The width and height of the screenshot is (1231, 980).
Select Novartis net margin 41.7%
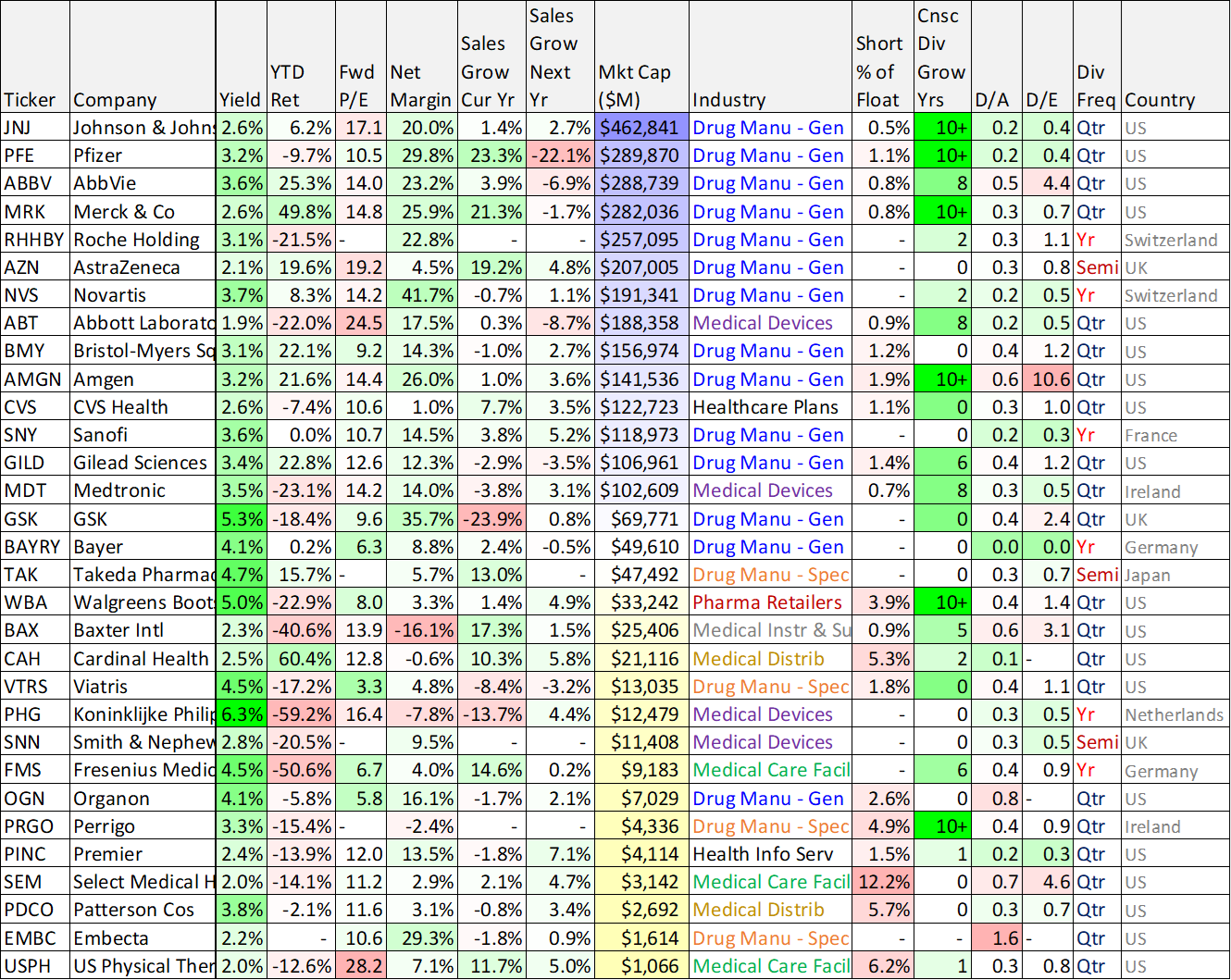tap(422, 295)
